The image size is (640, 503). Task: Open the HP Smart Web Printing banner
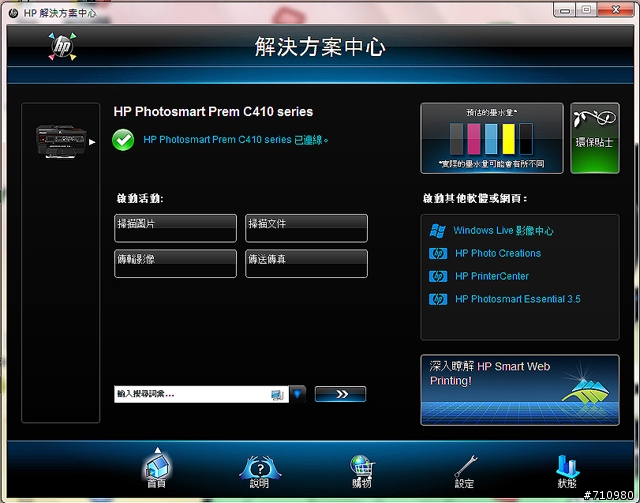(520, 390)
